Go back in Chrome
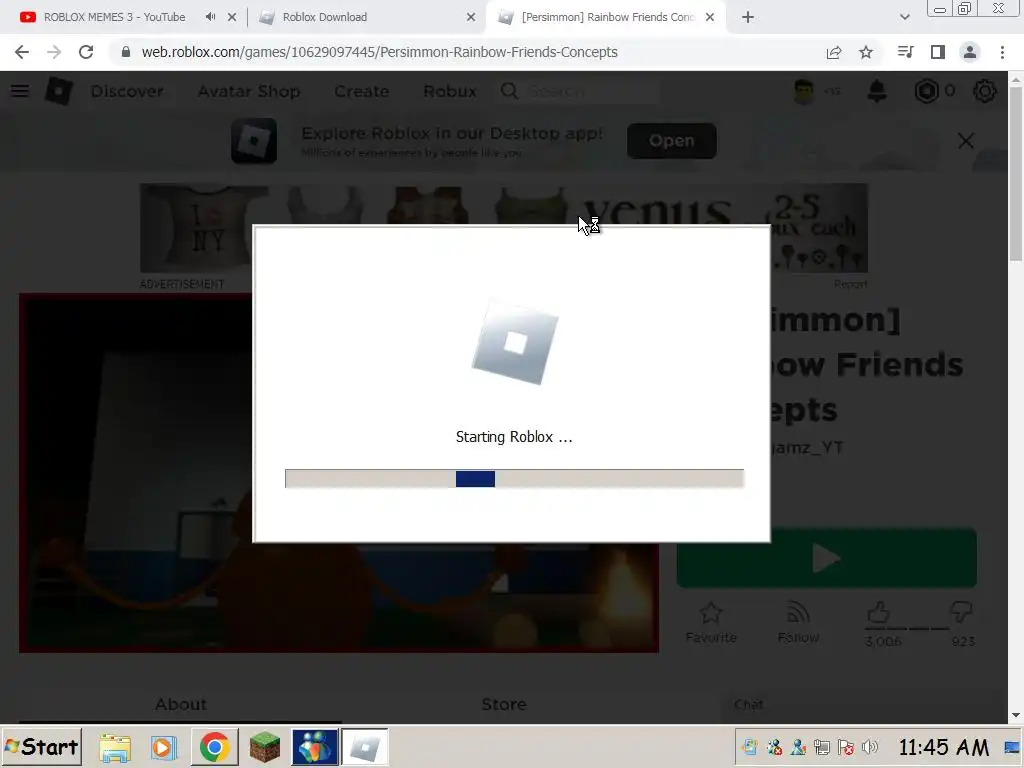This screenshot has height=768, width=1024. coord(22,52)
